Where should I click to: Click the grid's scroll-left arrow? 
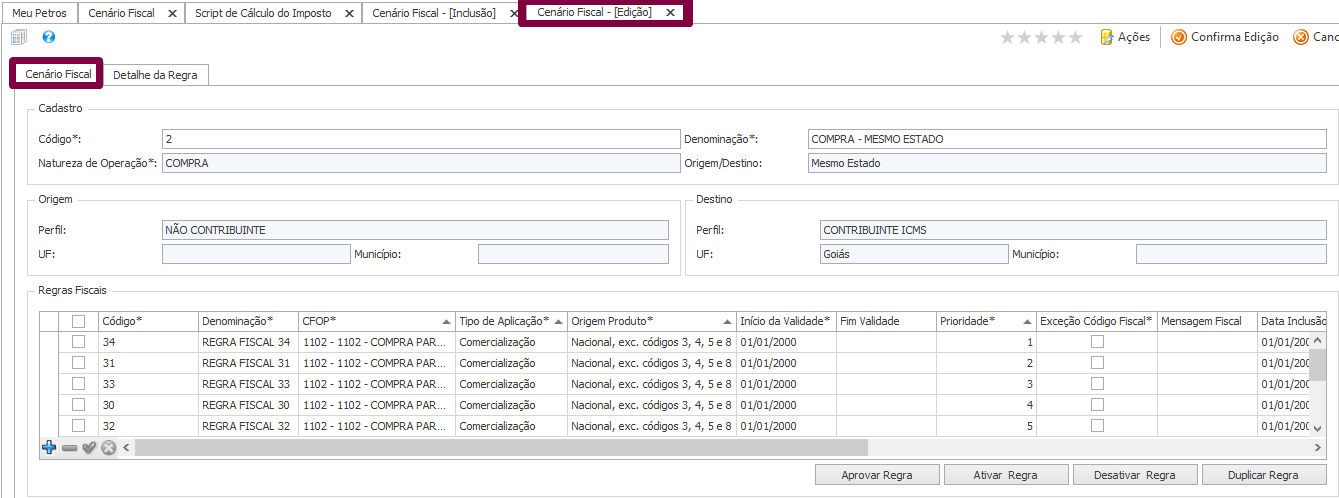[125, 447]
